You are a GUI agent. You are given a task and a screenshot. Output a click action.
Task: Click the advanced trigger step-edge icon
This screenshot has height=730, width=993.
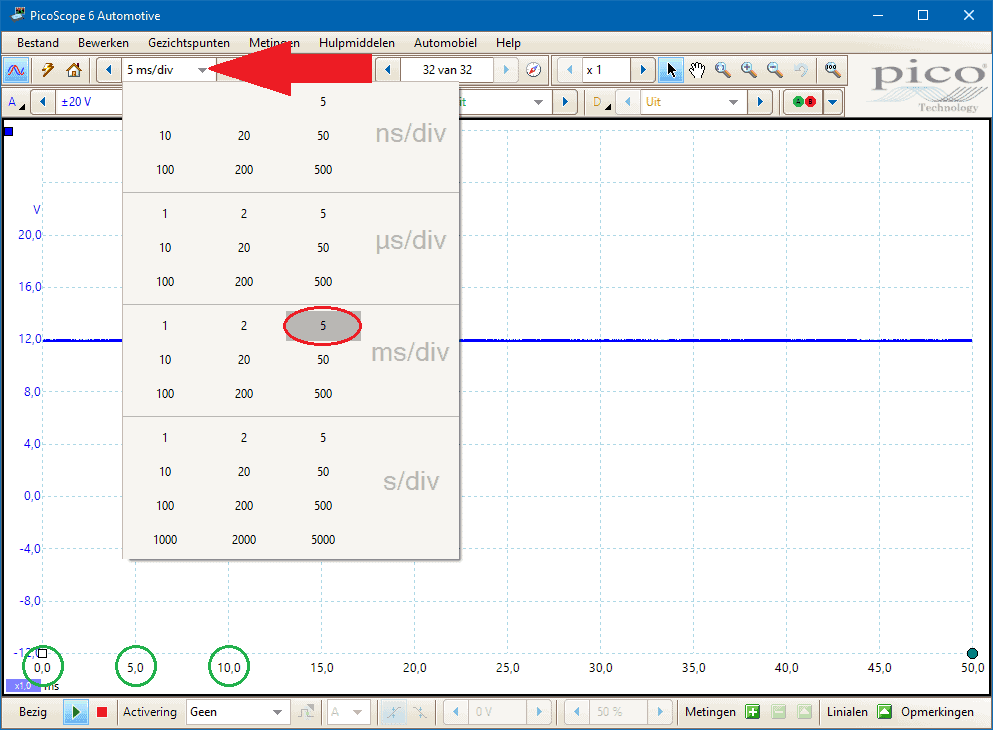[x=306, y=712]
